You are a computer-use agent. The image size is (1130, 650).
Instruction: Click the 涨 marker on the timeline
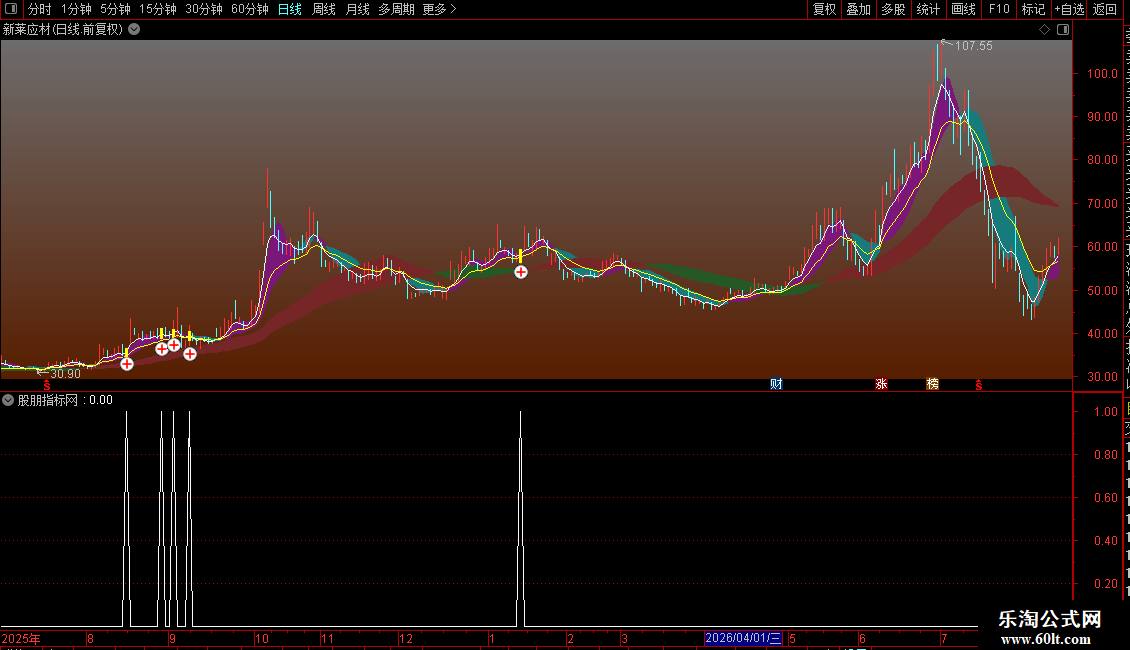coord(881,384)
